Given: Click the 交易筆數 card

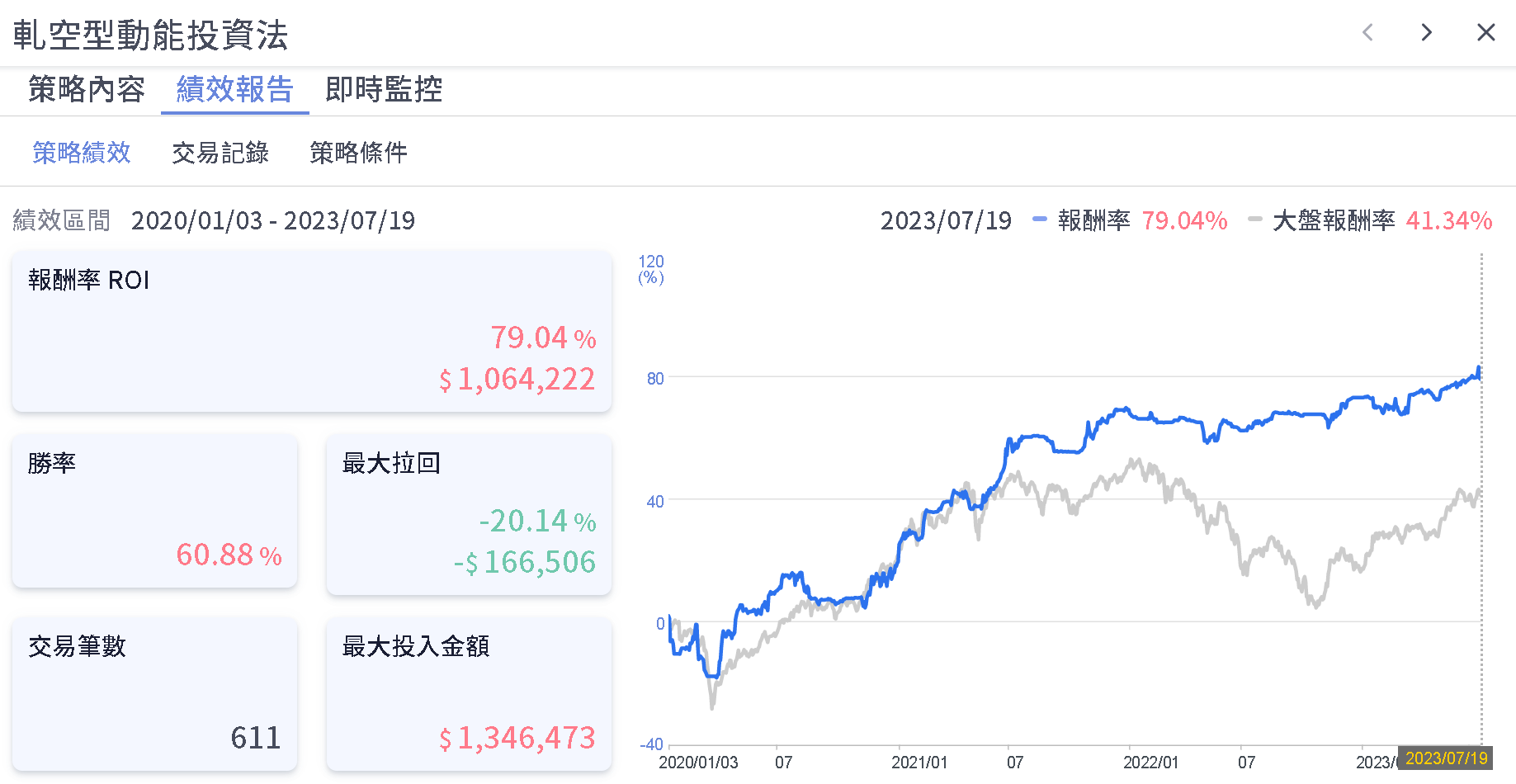Looking at the screenshot, I should [x=154, y=694].
